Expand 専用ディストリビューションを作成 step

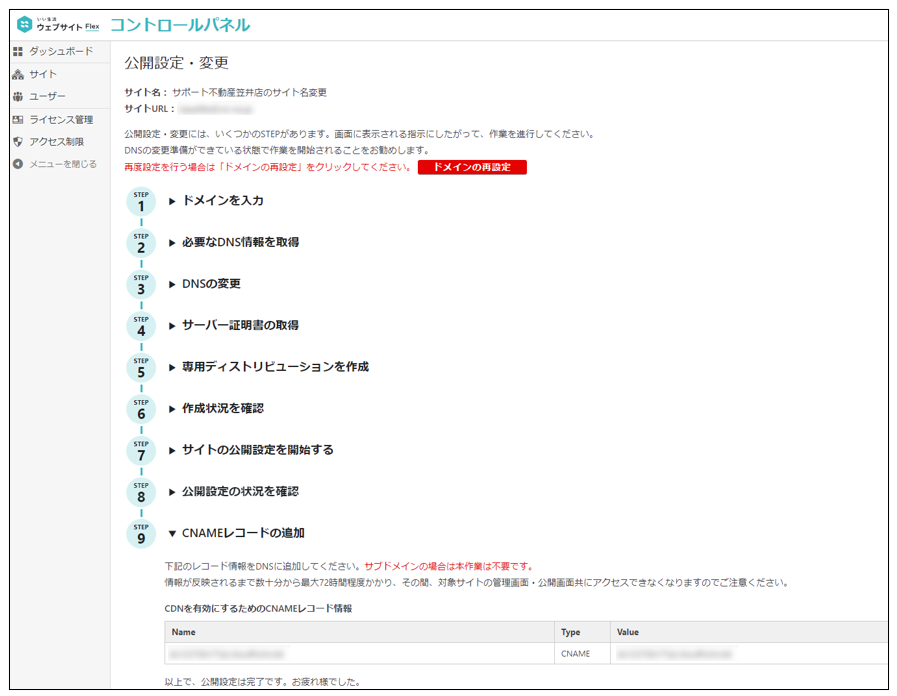tap(274, 367)
